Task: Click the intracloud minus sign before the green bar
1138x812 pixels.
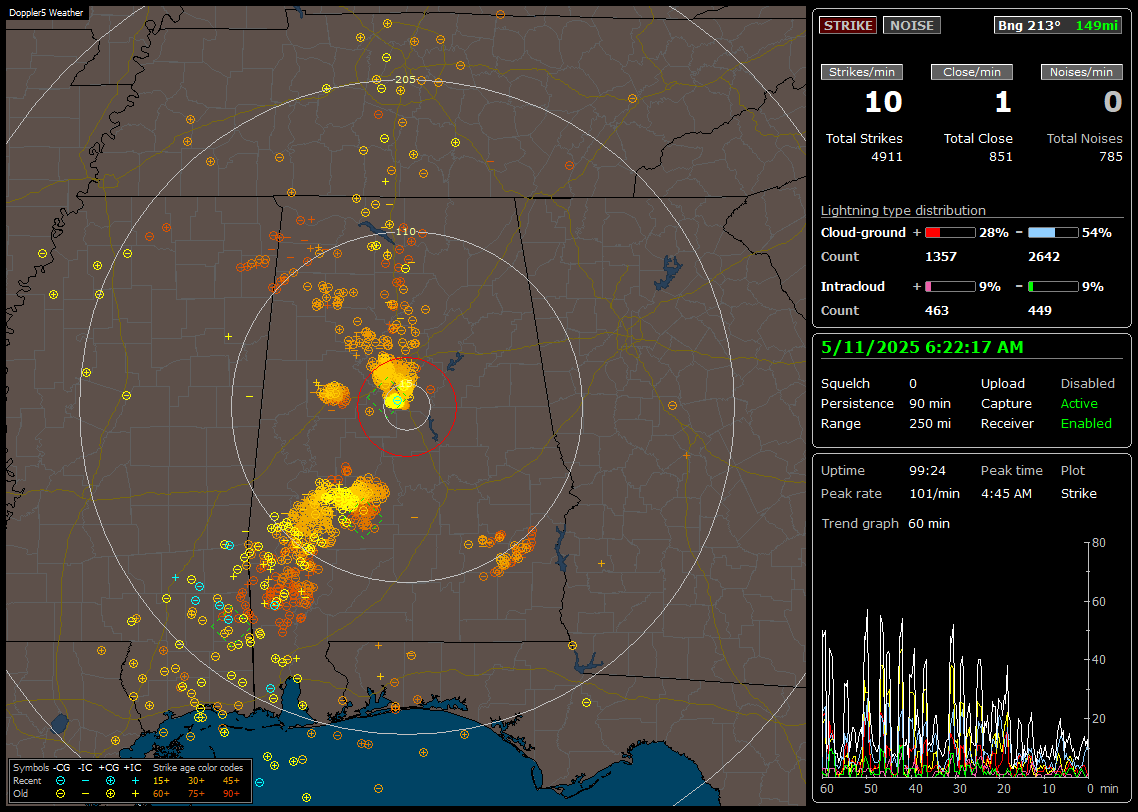Action: (1019, 287)
